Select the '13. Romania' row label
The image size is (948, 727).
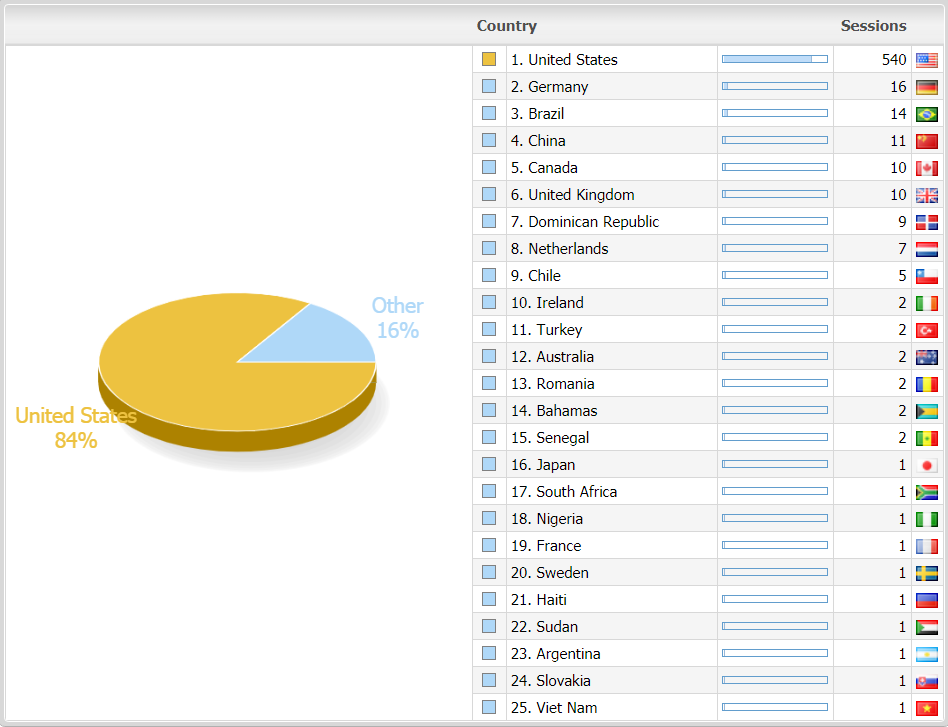[x=553, y=384]
